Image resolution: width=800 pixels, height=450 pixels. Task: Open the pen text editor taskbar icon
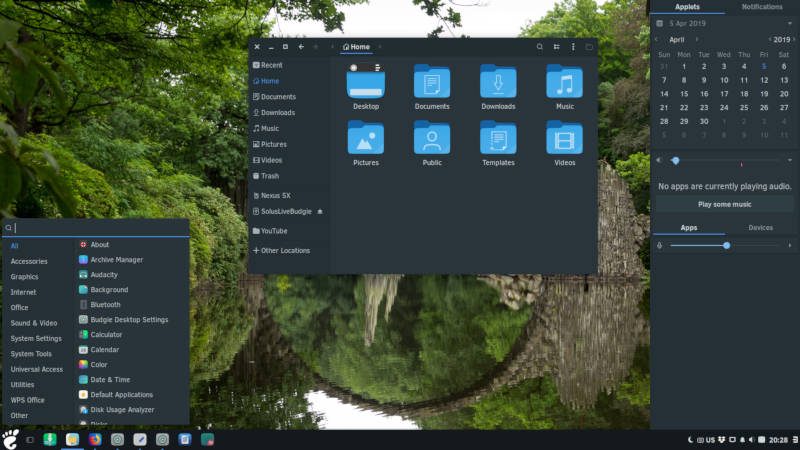[x=140, y=439]
